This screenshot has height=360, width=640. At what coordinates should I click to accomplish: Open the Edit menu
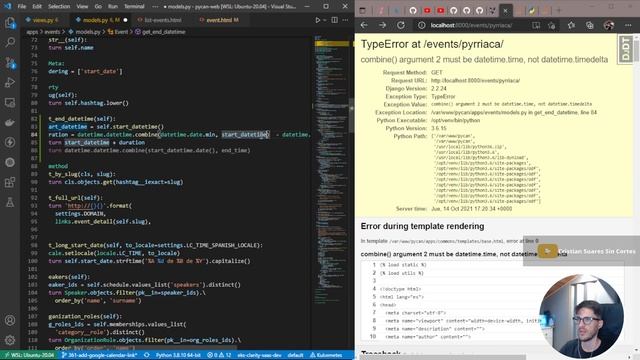click(x=37, y=7)
